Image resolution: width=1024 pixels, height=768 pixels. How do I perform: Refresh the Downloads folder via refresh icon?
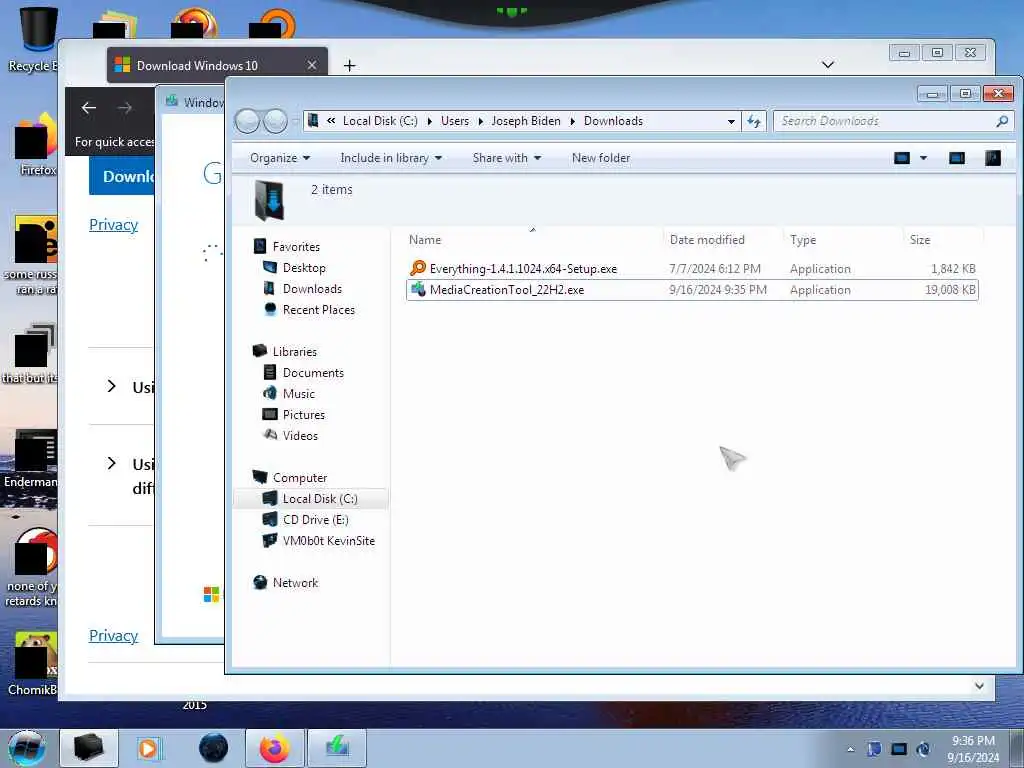[x=754, y=121]
